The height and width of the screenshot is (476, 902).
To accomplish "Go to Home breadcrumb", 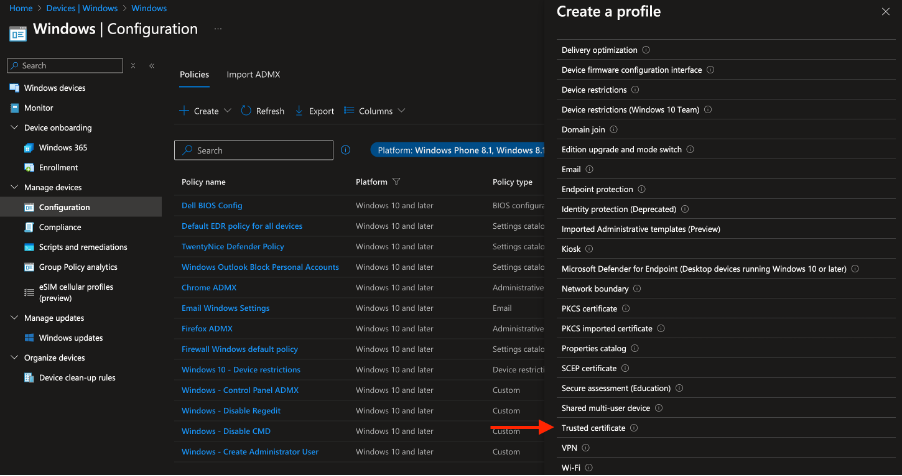I will 21,8.
